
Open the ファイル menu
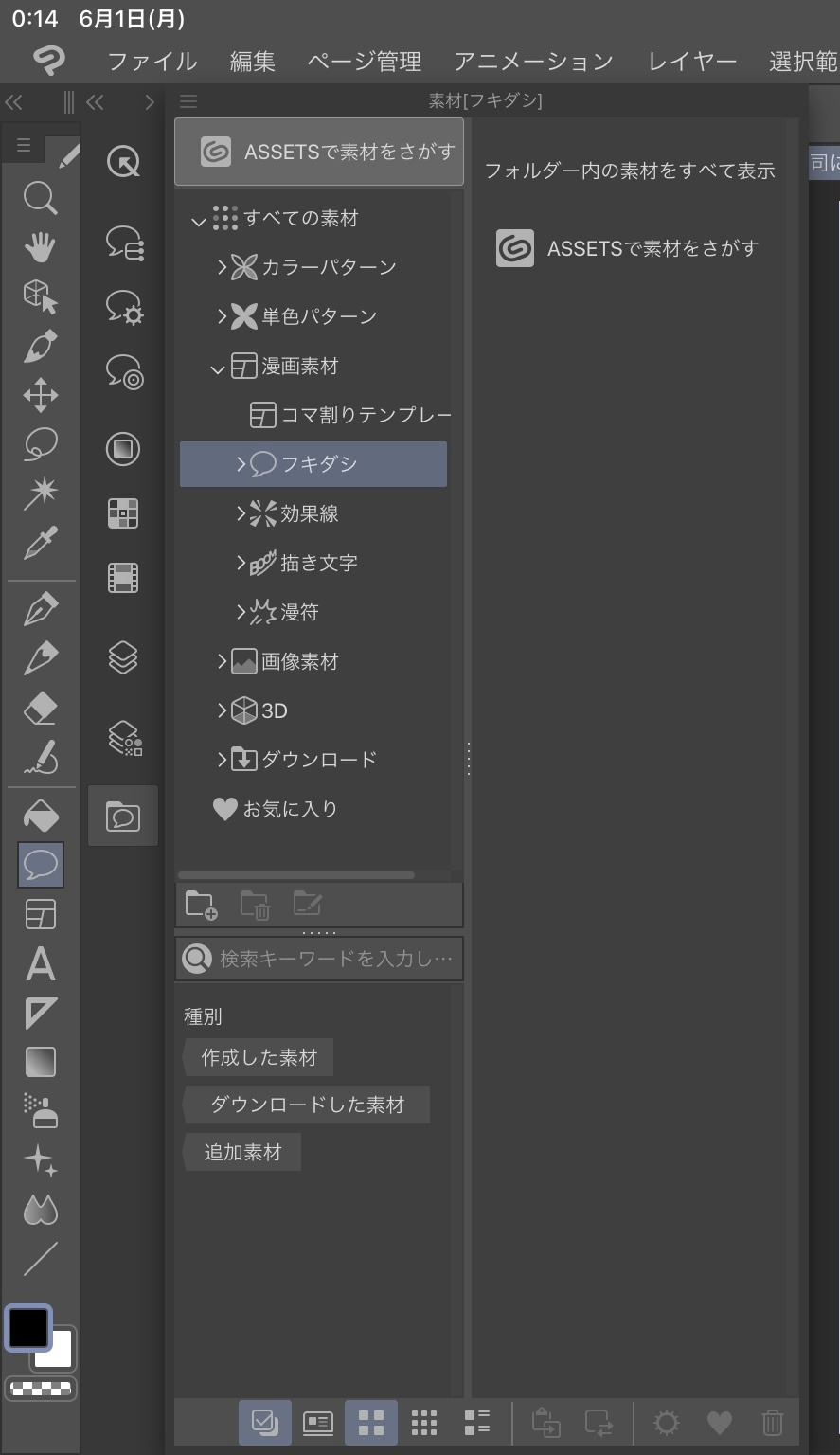pyautogui.click(x=152, y=62)
